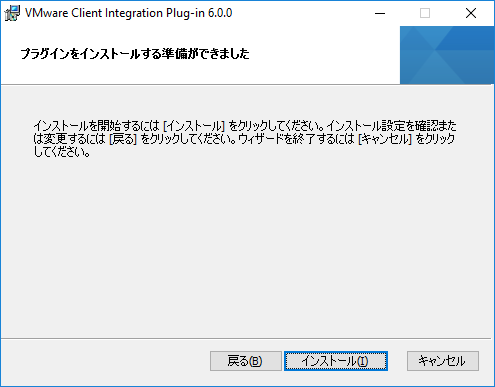Open the installer icon menu in title bar
This screenshot has width=495, height=387.
(x=12, y=13)
